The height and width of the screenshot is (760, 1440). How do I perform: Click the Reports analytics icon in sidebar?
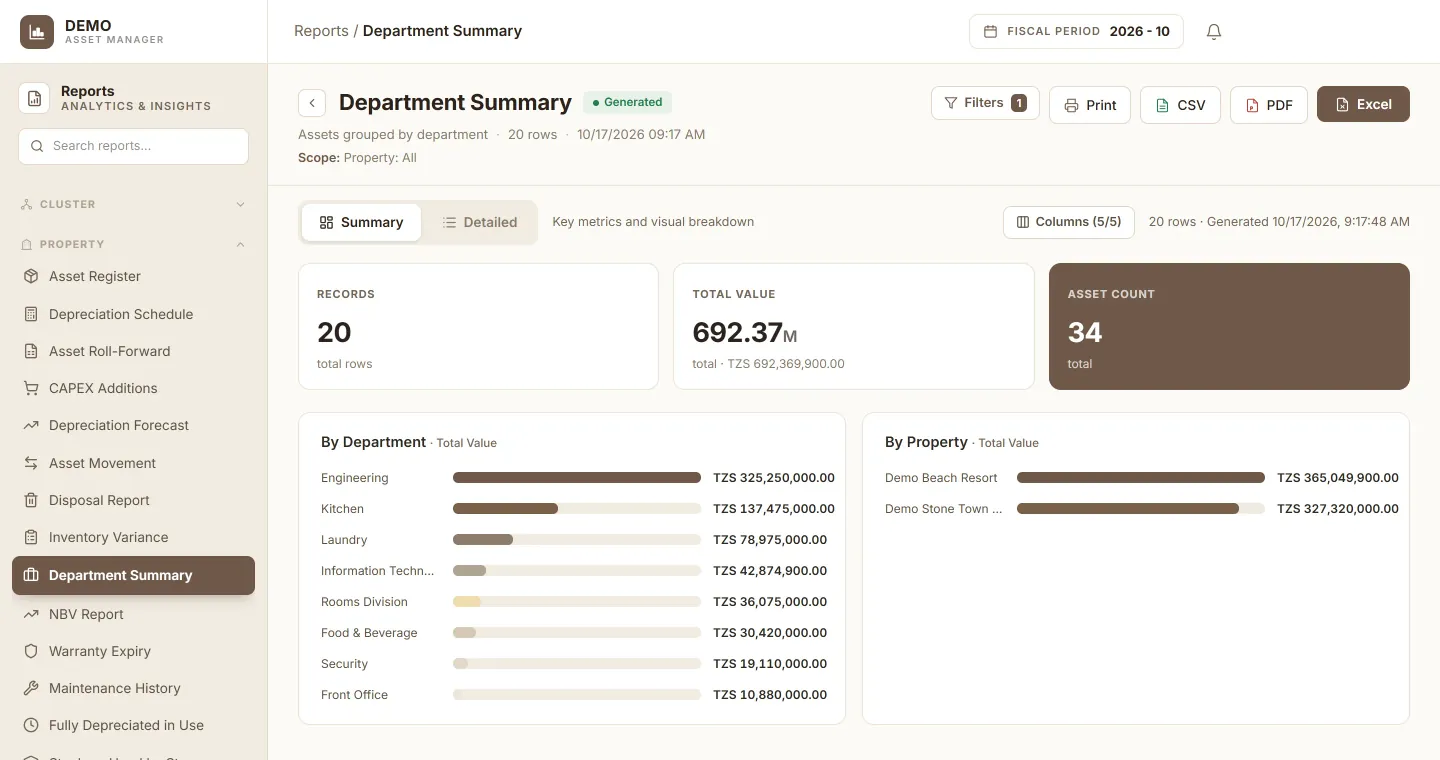pyautogui.click(x=34, y=98)
